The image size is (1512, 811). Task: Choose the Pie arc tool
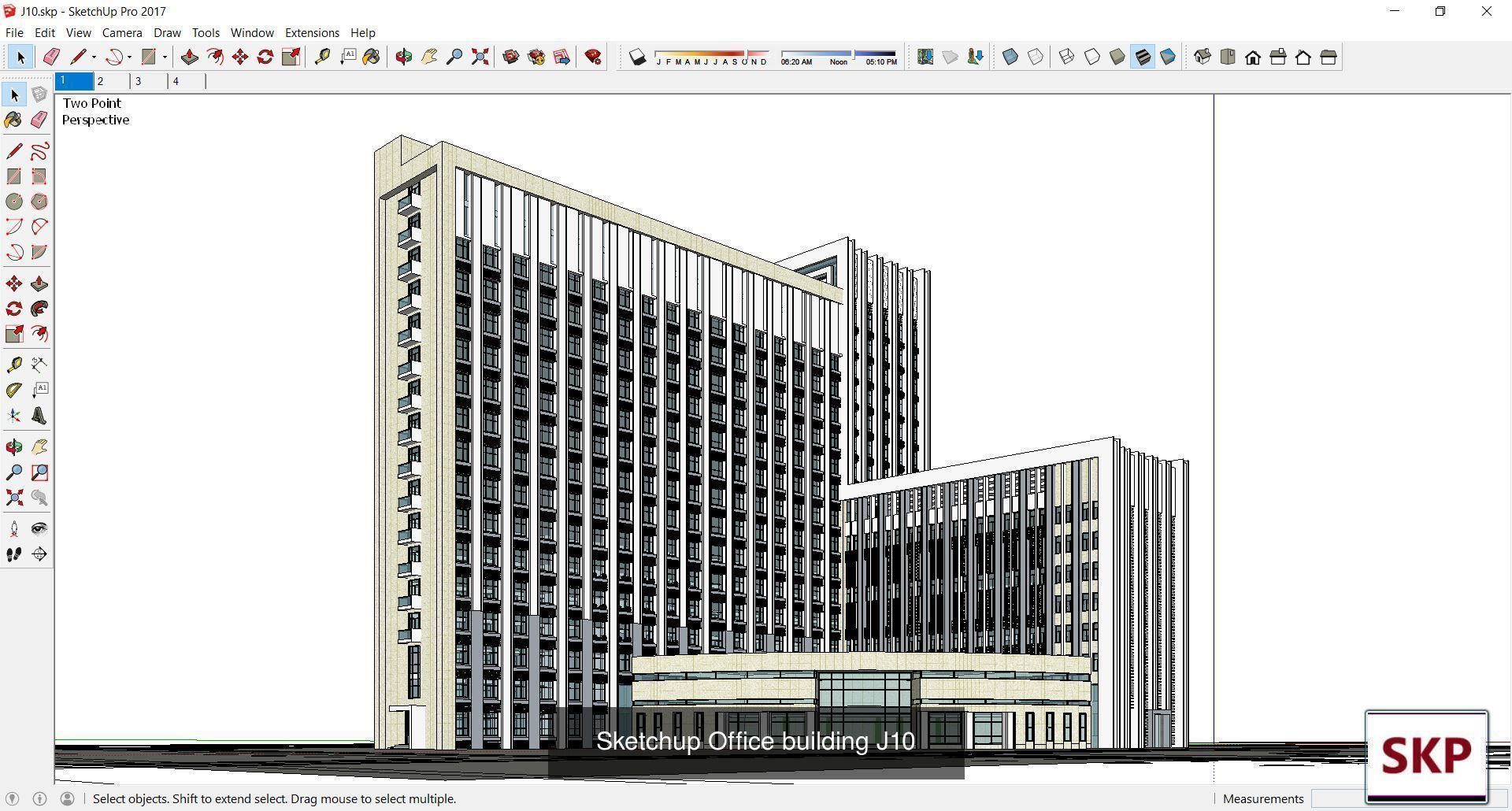click(x=39, y=252)
